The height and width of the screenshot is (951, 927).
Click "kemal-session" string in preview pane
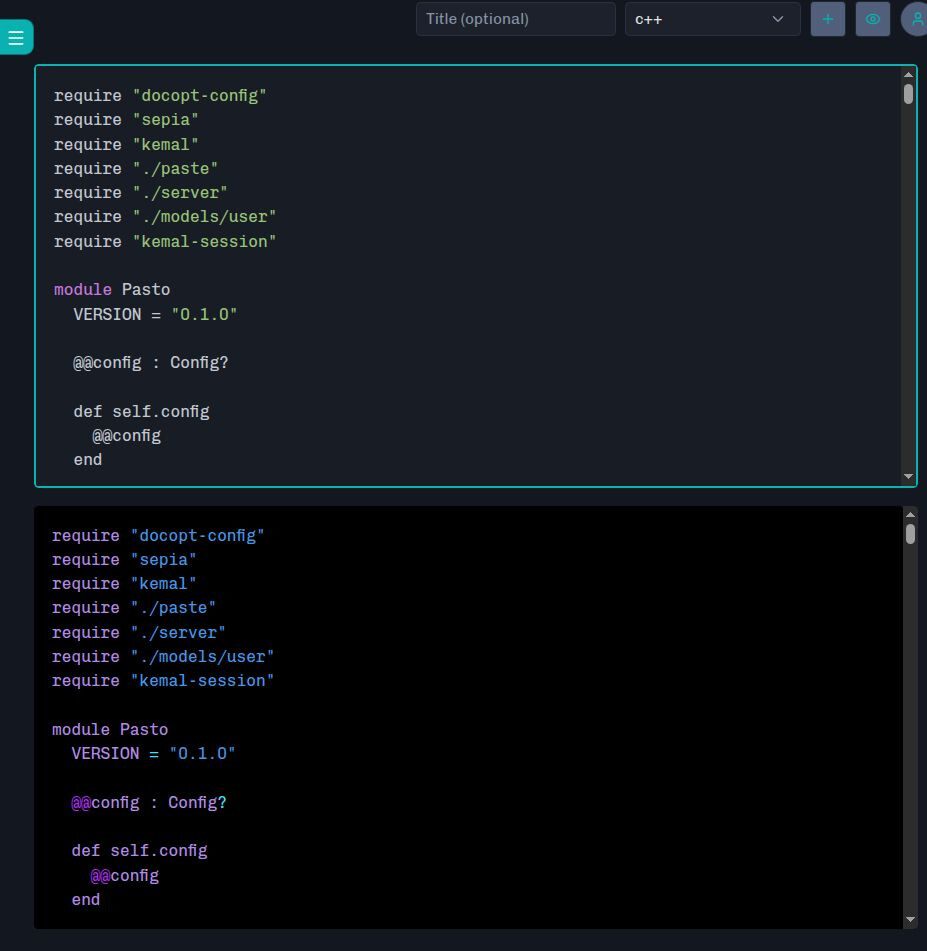tap(202, 681)
